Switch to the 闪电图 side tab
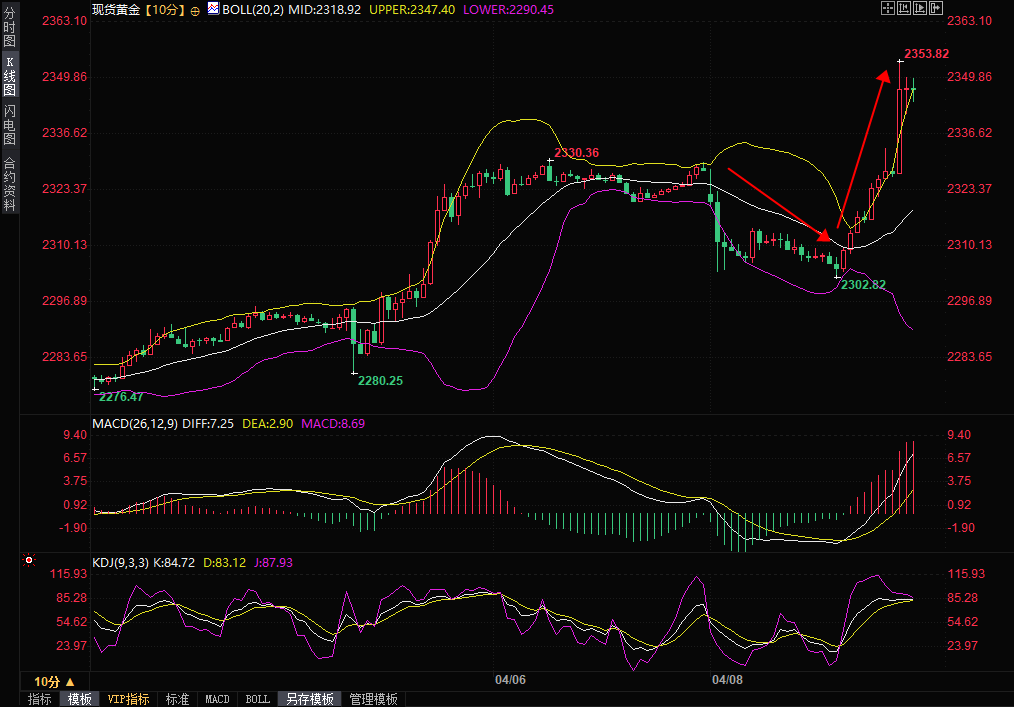The image size is (1014, 707). coord(9,124)
